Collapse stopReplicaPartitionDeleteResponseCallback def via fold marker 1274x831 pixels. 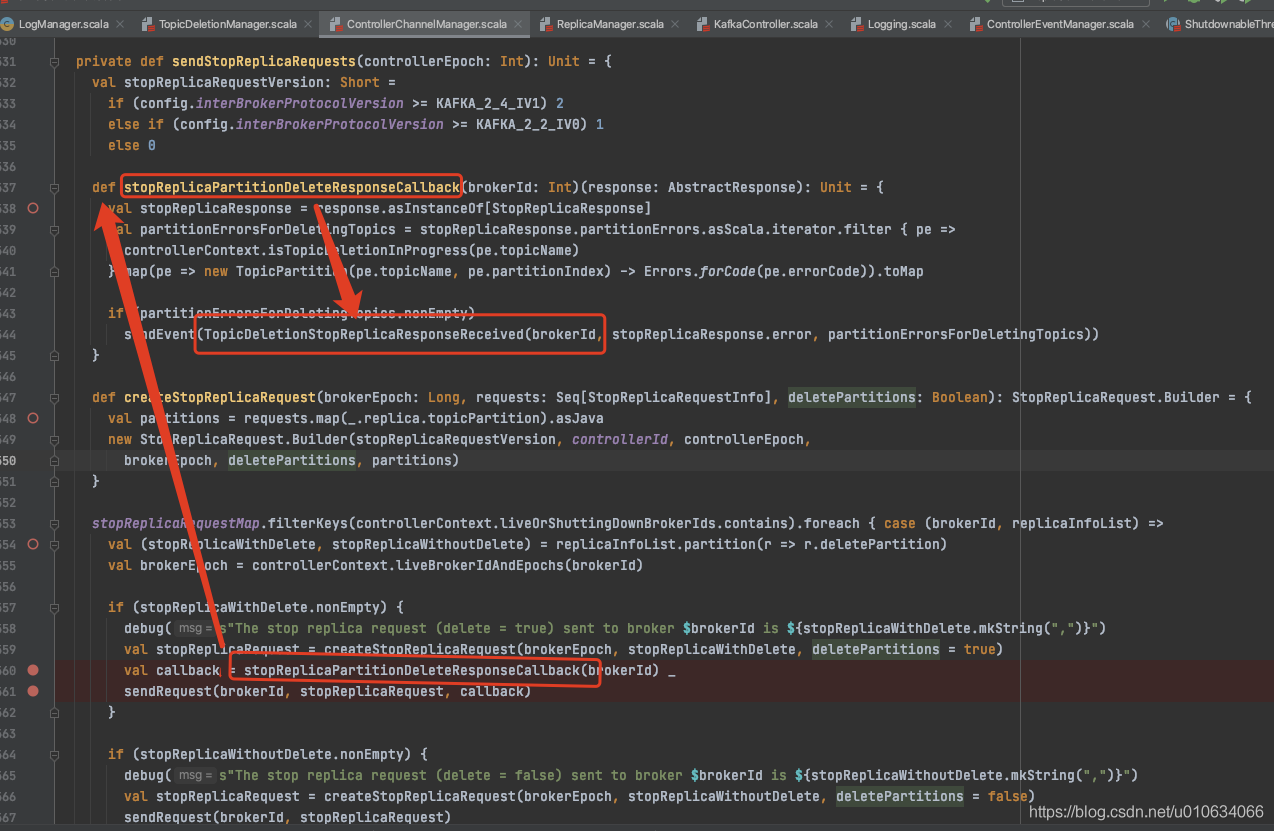tap(56, 187)
